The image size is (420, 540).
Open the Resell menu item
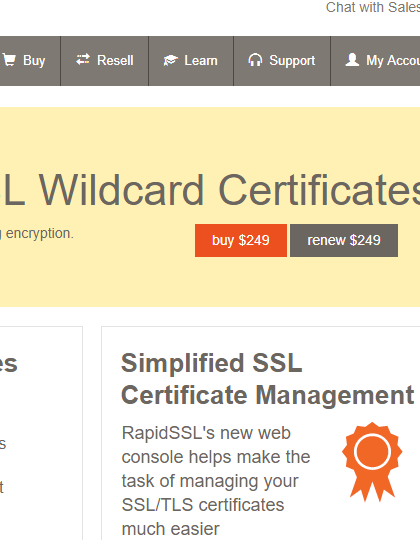click(105, 61)
